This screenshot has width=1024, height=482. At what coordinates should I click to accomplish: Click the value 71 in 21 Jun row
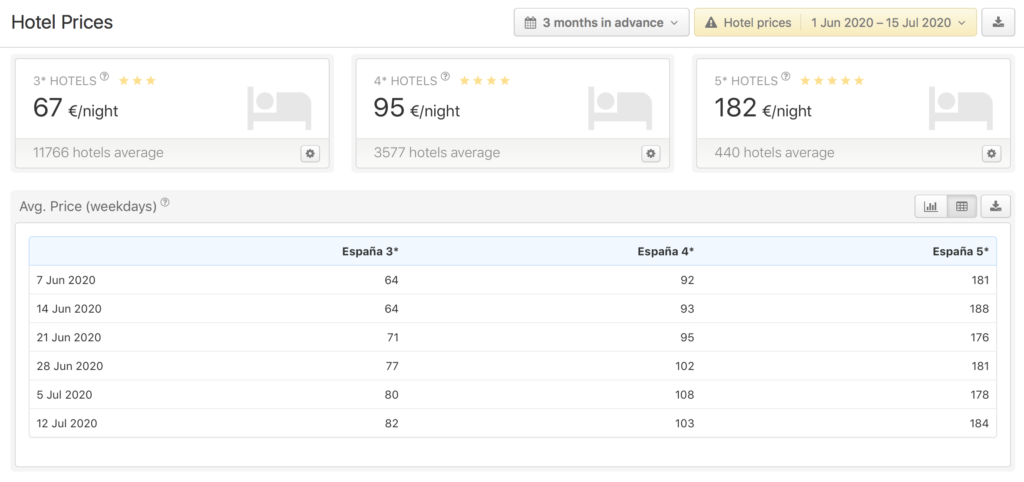click(x=392, y=338)
